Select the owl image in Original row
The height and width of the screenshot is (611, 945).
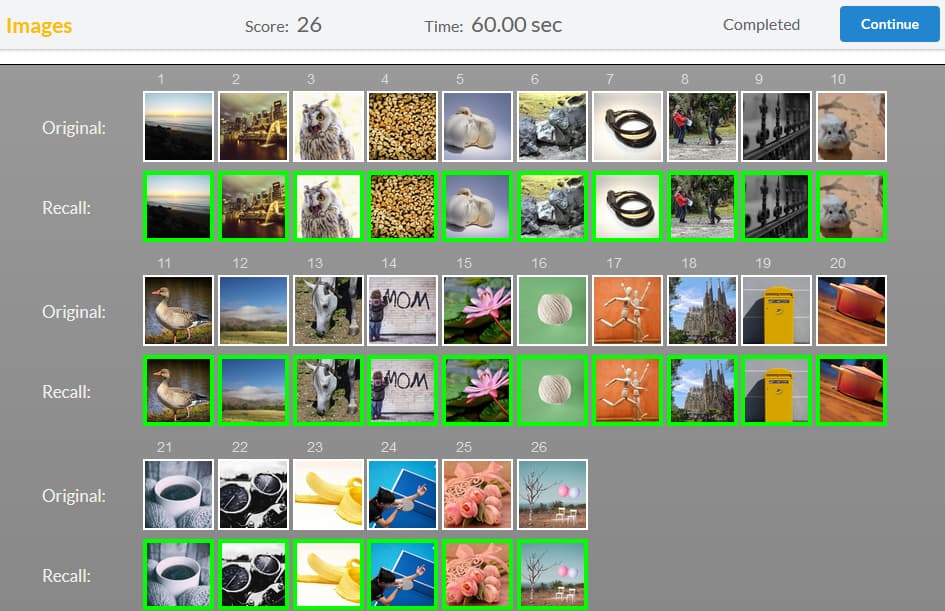tap(328, 127)
